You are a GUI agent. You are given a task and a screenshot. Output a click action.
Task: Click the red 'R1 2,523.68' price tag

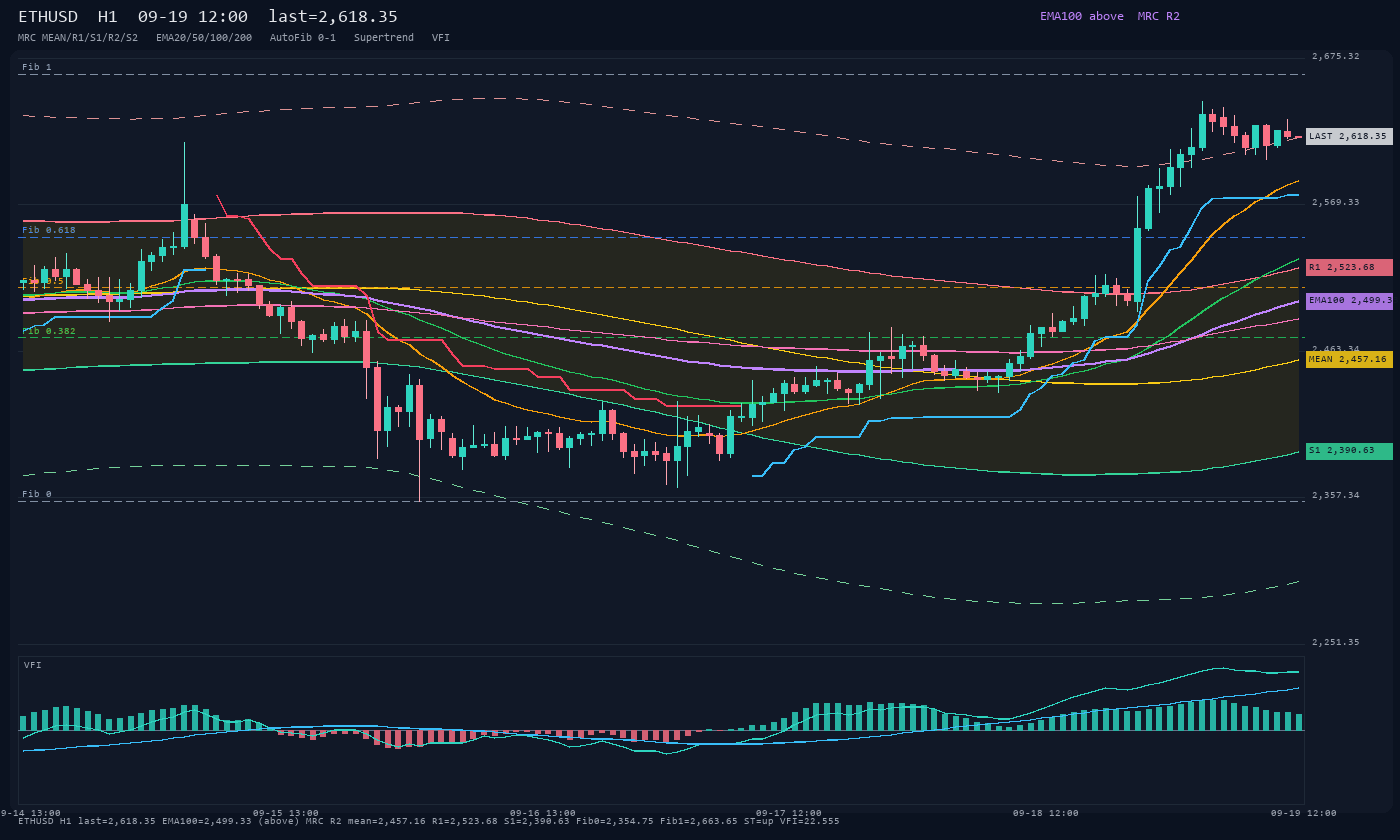pyautogui.click(x=1349, y=268)
